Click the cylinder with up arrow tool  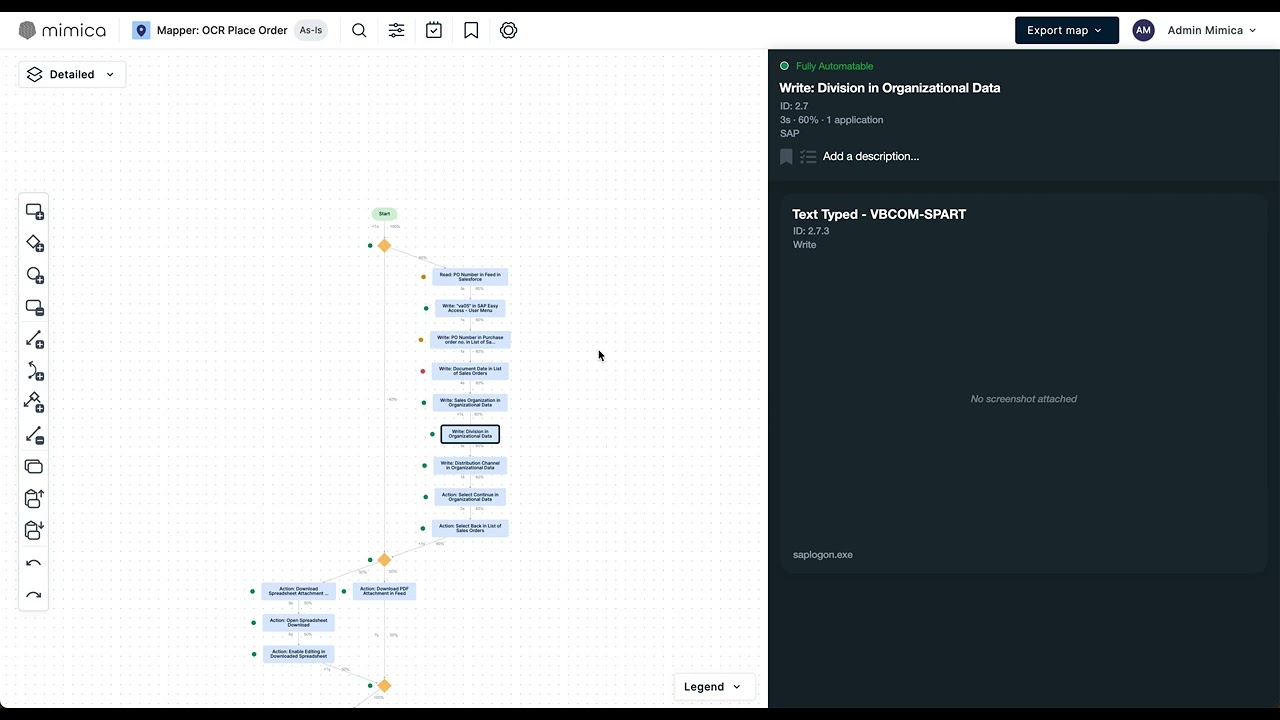34,498
